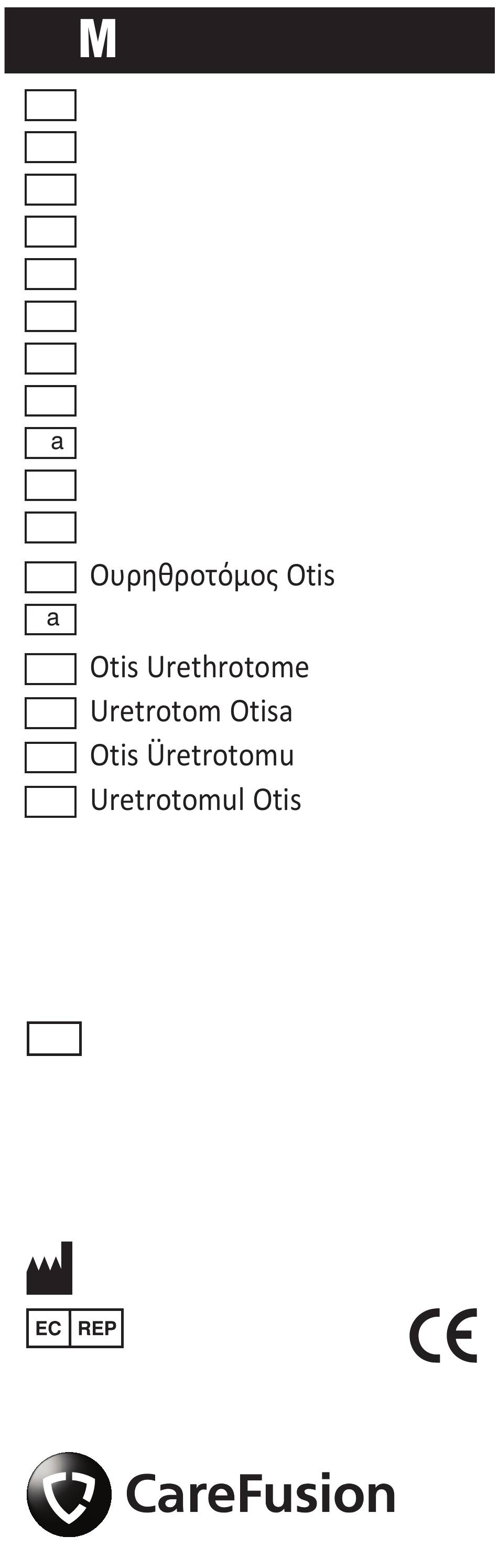498x1568 pixels.
Task: Select the CareFusion wordmark text
Action: click(260, 1495)
